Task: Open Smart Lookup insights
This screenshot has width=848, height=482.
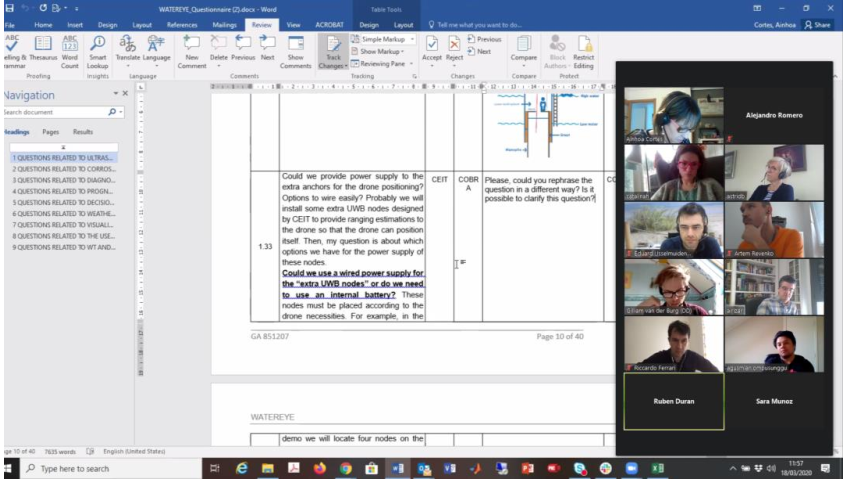Action: [x=98, y=52]
